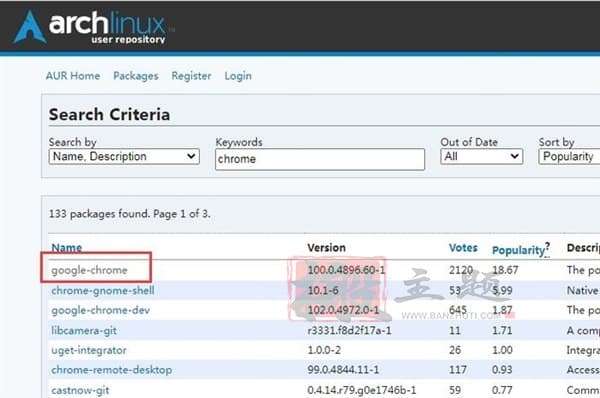The height and width of the screenshot is (398, 600).
Task: Click the popularity value 18.67
Action: tap(505, 270)
